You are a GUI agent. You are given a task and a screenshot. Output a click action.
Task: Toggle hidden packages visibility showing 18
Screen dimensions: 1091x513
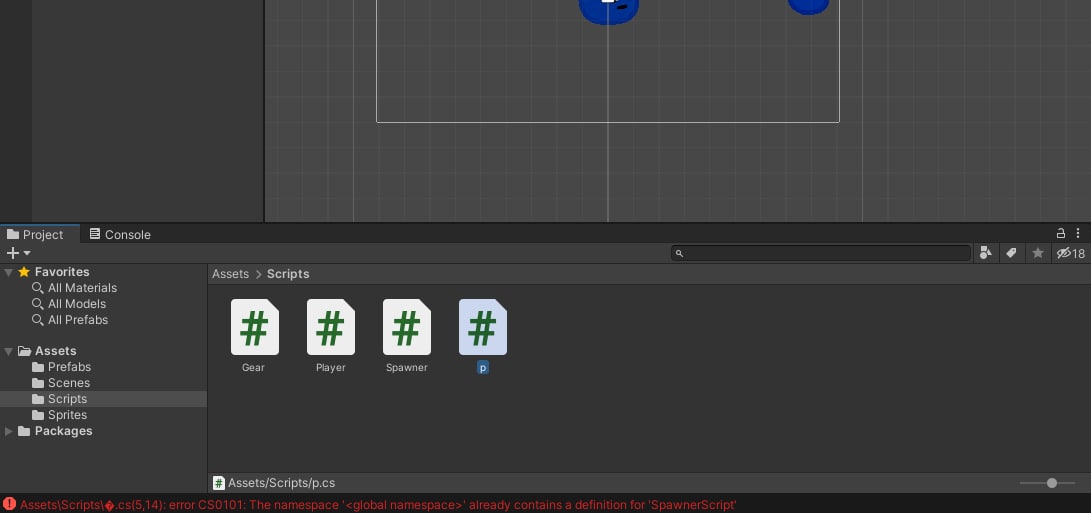1071,253
